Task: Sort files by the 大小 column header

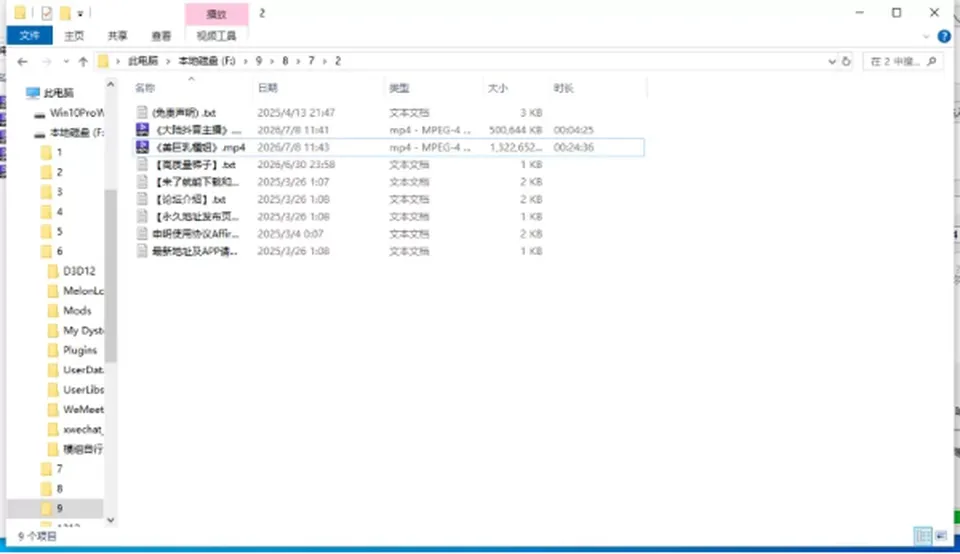Action: pos(497,88)
